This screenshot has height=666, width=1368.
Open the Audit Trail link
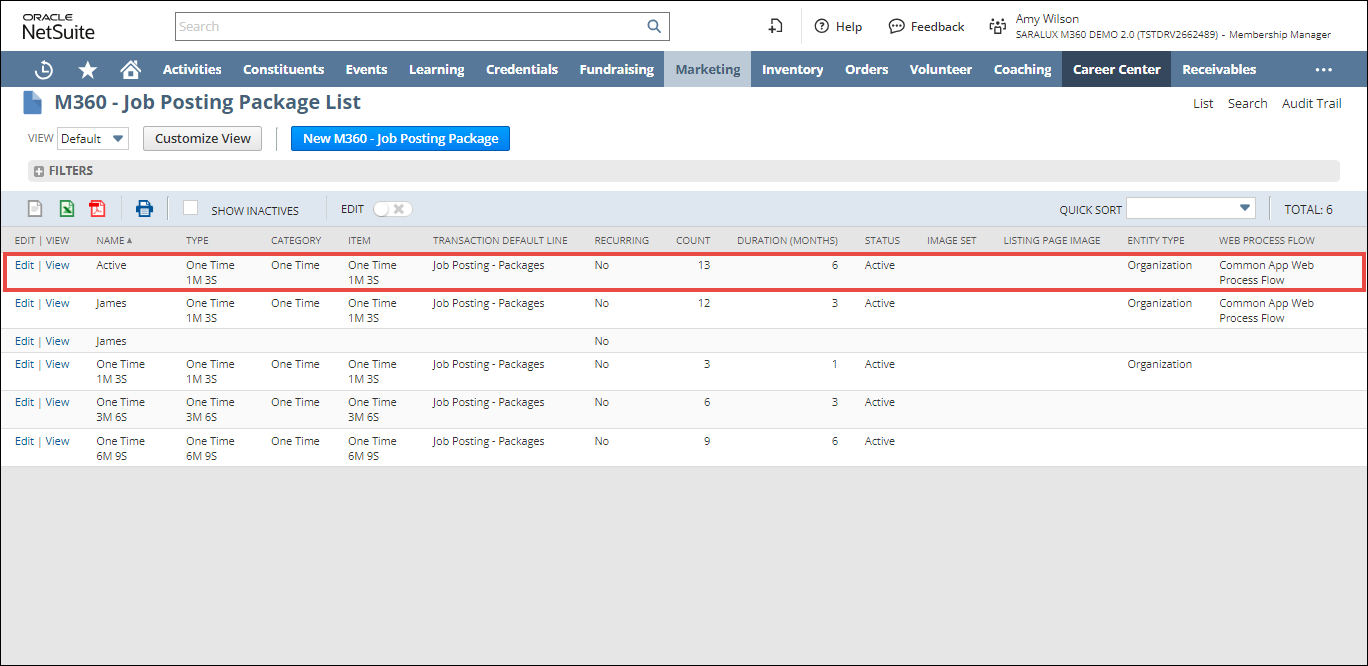pos(1311,104)
